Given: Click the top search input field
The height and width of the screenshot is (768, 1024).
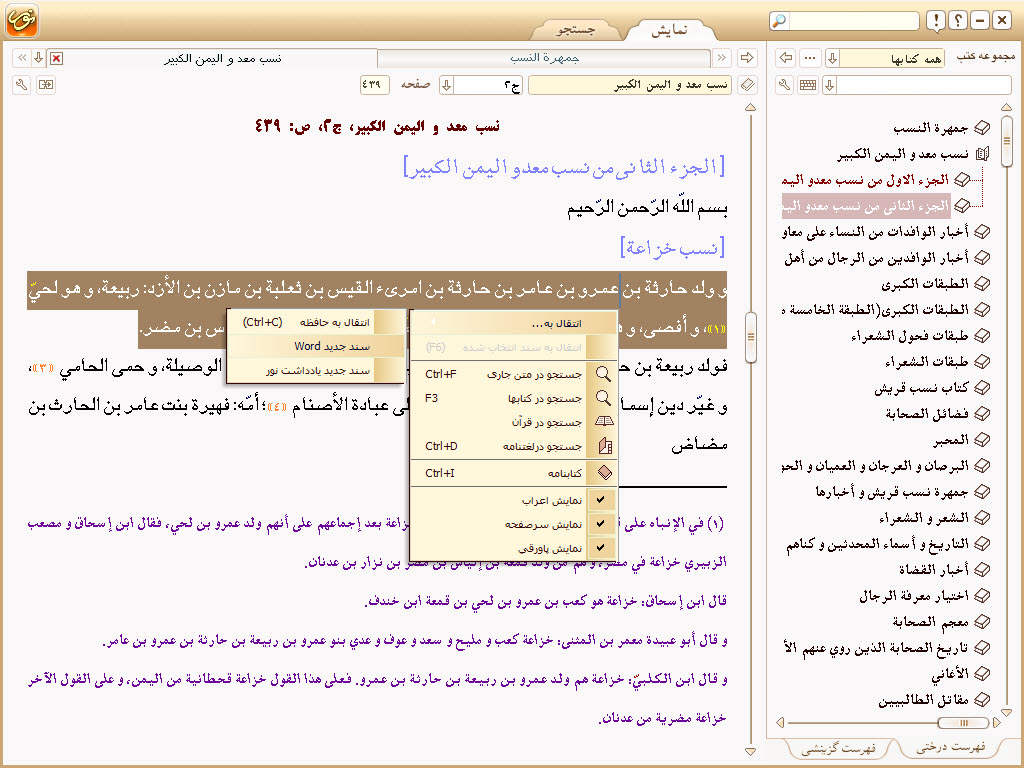Looking at the screenshot, I should [853, 20].
